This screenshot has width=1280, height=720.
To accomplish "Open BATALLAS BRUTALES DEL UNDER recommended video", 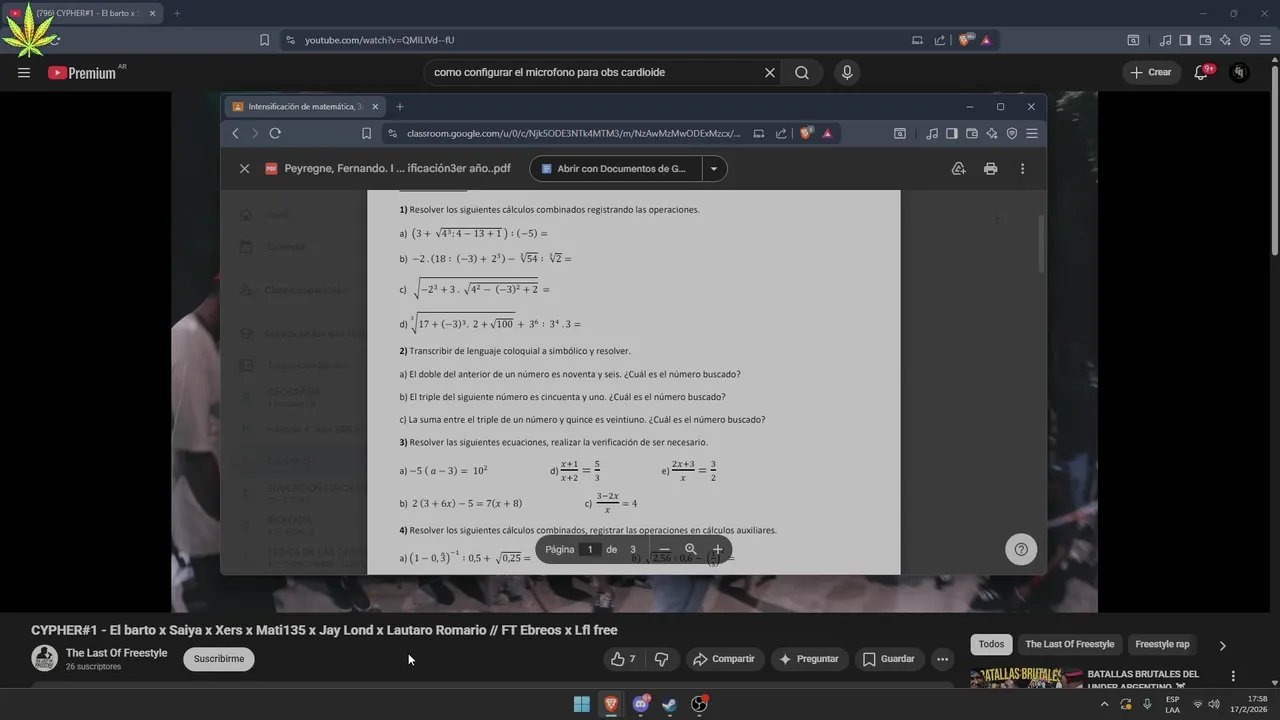I will click(x=1143, y=680).
